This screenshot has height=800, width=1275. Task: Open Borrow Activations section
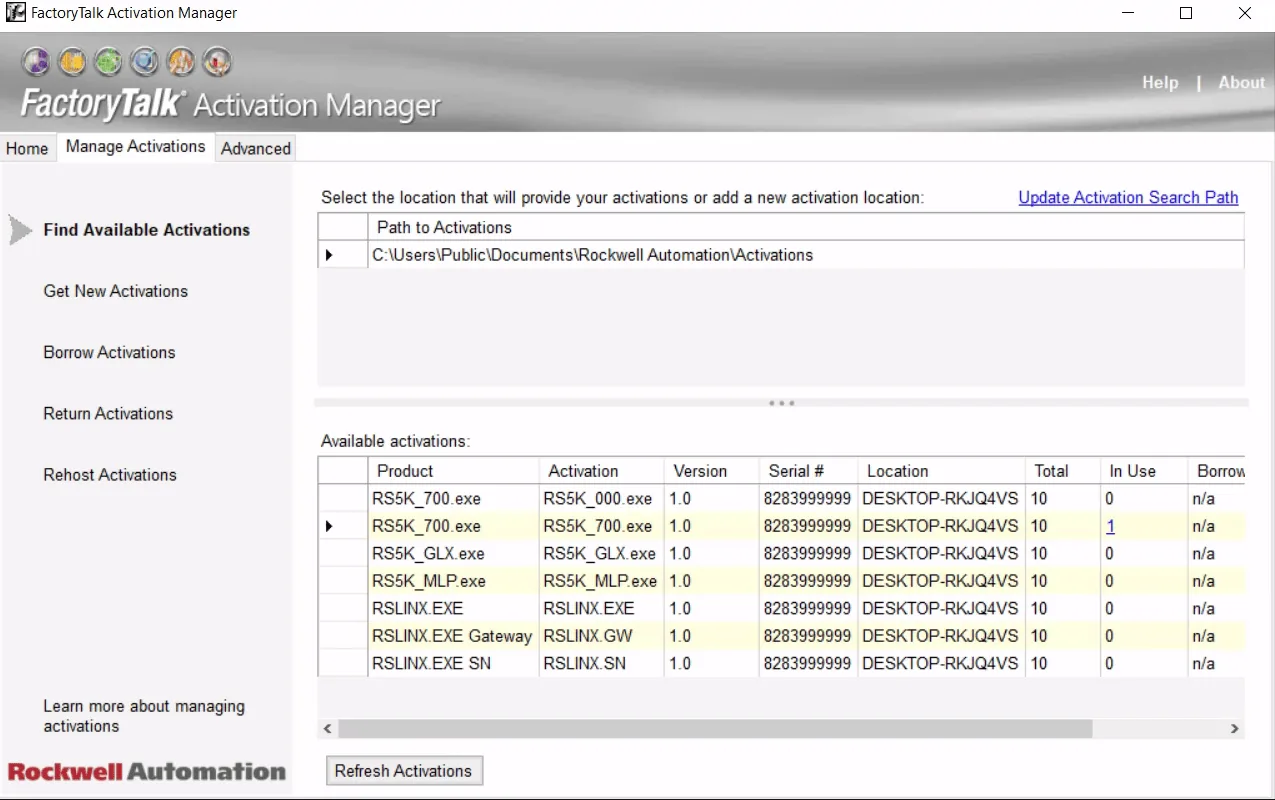tap(109, 352)
